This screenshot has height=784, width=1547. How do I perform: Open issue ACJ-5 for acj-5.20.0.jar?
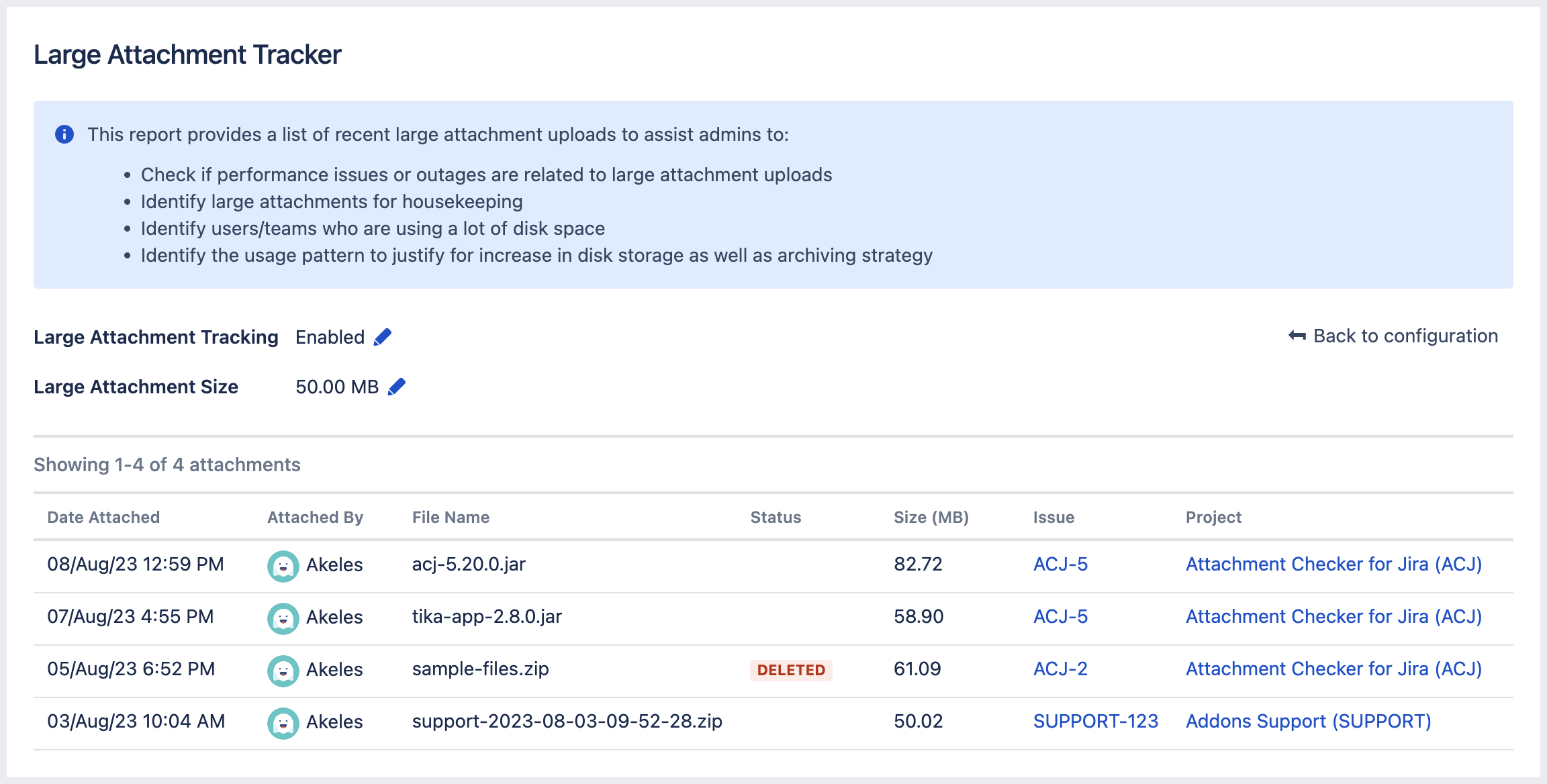coord(1060,564)
